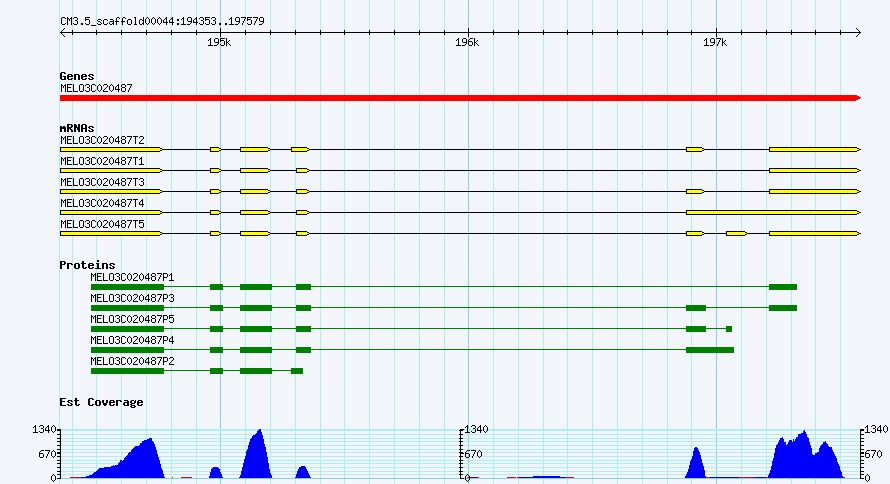Select the MELO3C020487 gene label

[x=96, y=89]
